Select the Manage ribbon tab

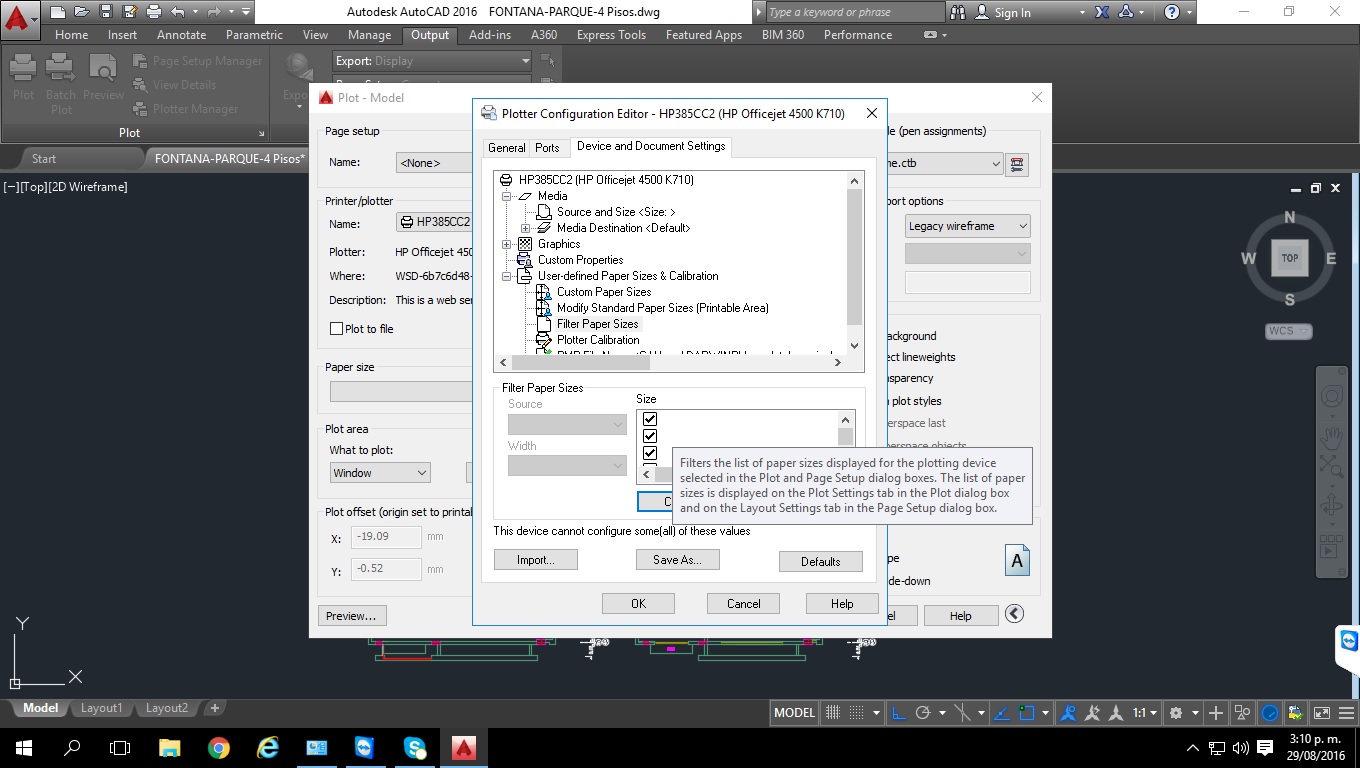point(369,34)
